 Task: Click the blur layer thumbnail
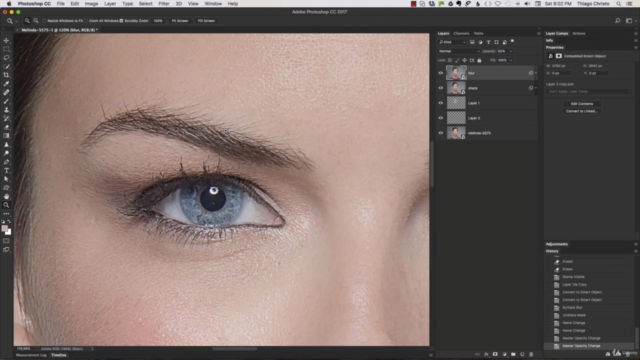click(456, 73)
